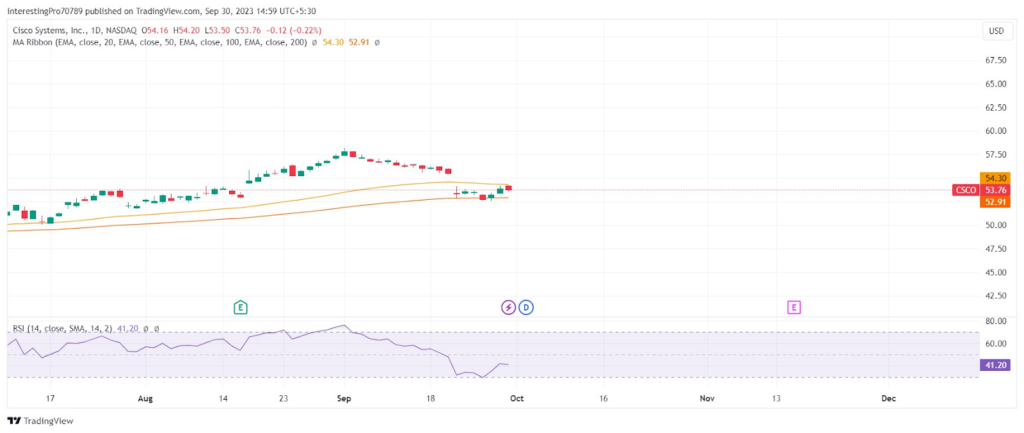The height and width of the screenshot is (433, 1024).
Task: Click the purple 41.20 RSI value label
Action: click(x=995, y=366)
